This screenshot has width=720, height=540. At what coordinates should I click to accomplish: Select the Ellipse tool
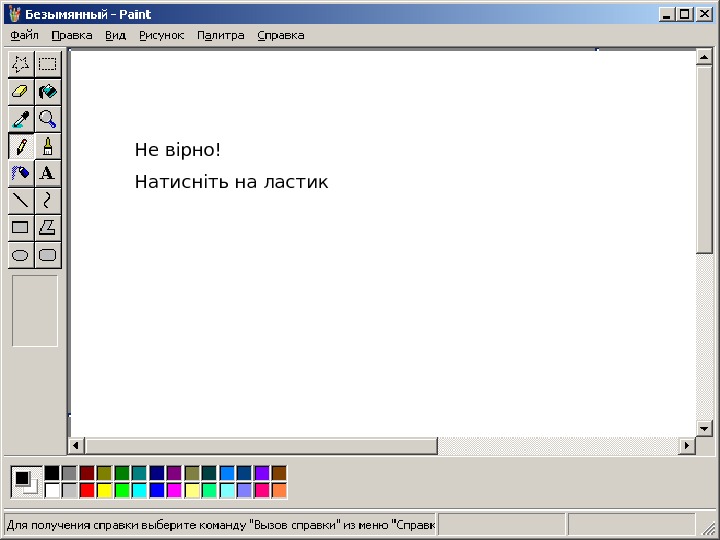coord(21,255)
